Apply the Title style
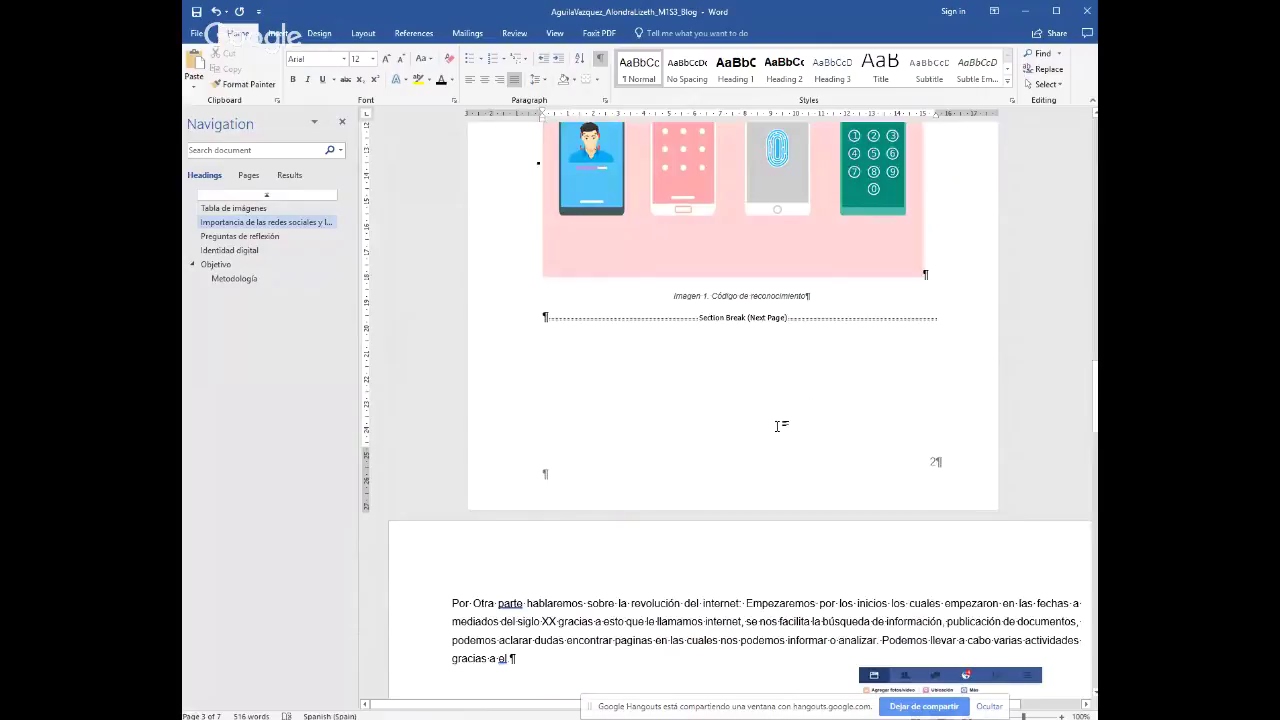This screenshot has width=1280, height=720. pos(880,69)
